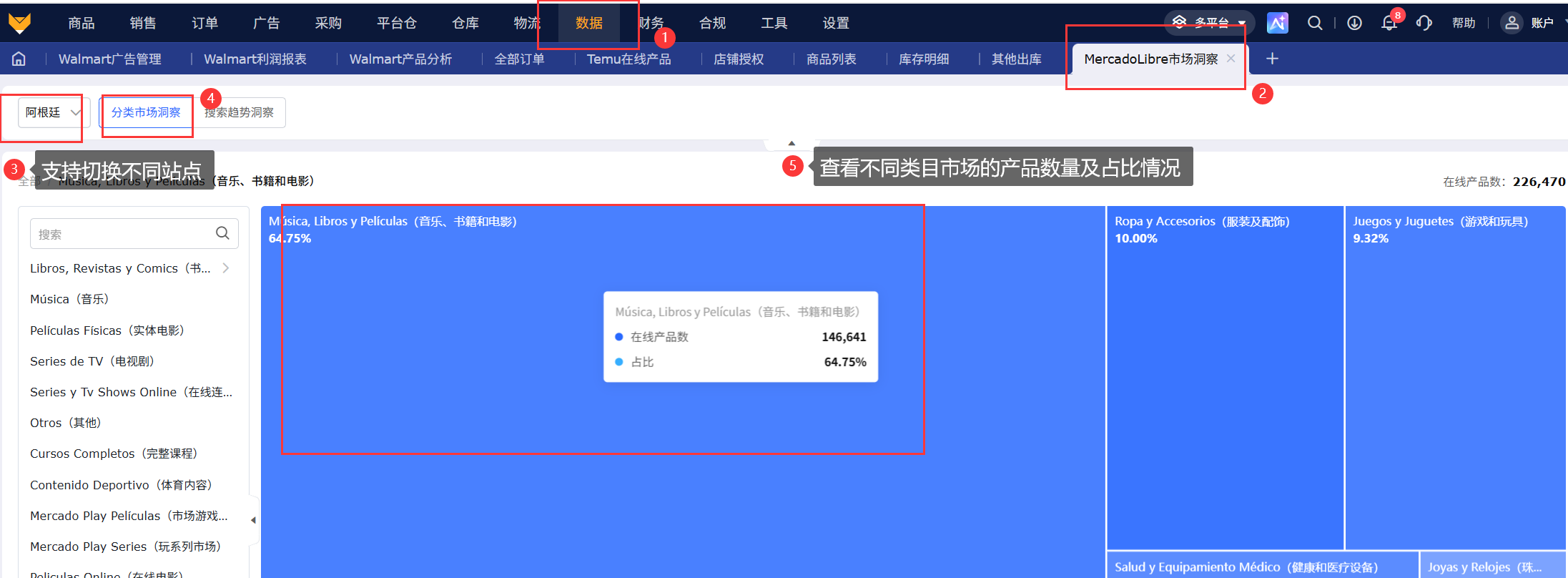The width and height of the screenshot is (1568, 578).
Task: Switch to Walmart产品分析 tab
Action: click(400, 59)
